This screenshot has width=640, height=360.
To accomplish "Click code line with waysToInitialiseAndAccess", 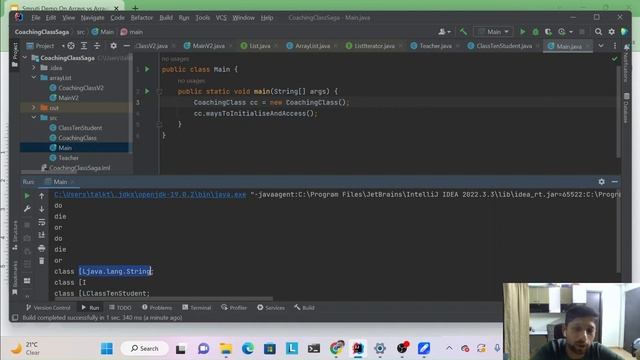I will click(x=256, y=113).
